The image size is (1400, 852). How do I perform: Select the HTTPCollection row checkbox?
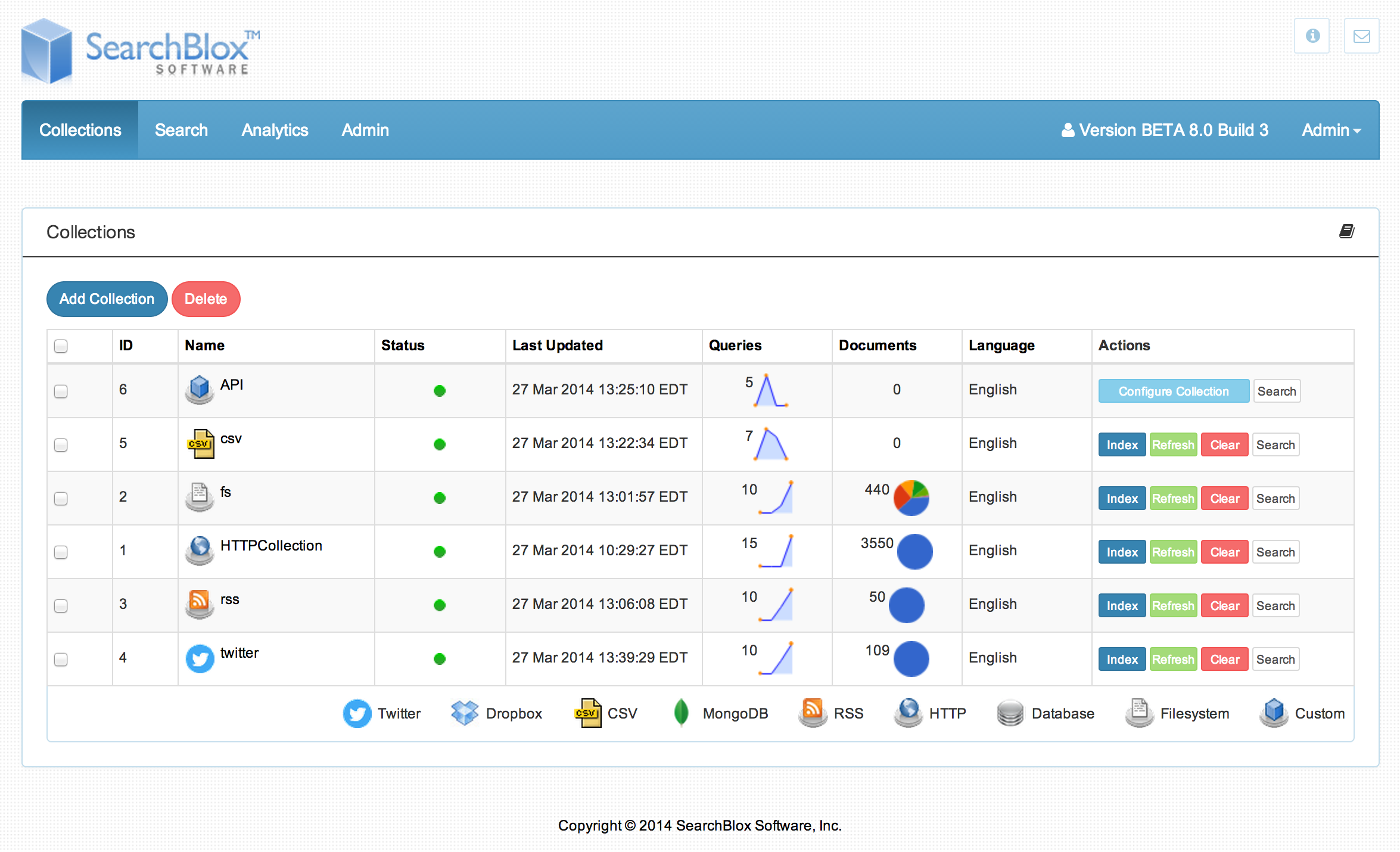(x=61, y=552)
